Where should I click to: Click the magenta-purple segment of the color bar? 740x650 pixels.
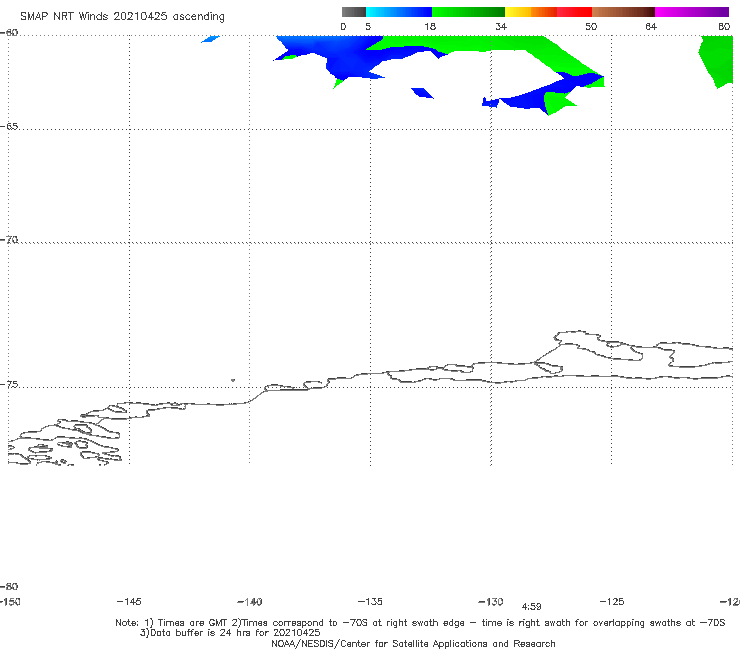(692, 12)
